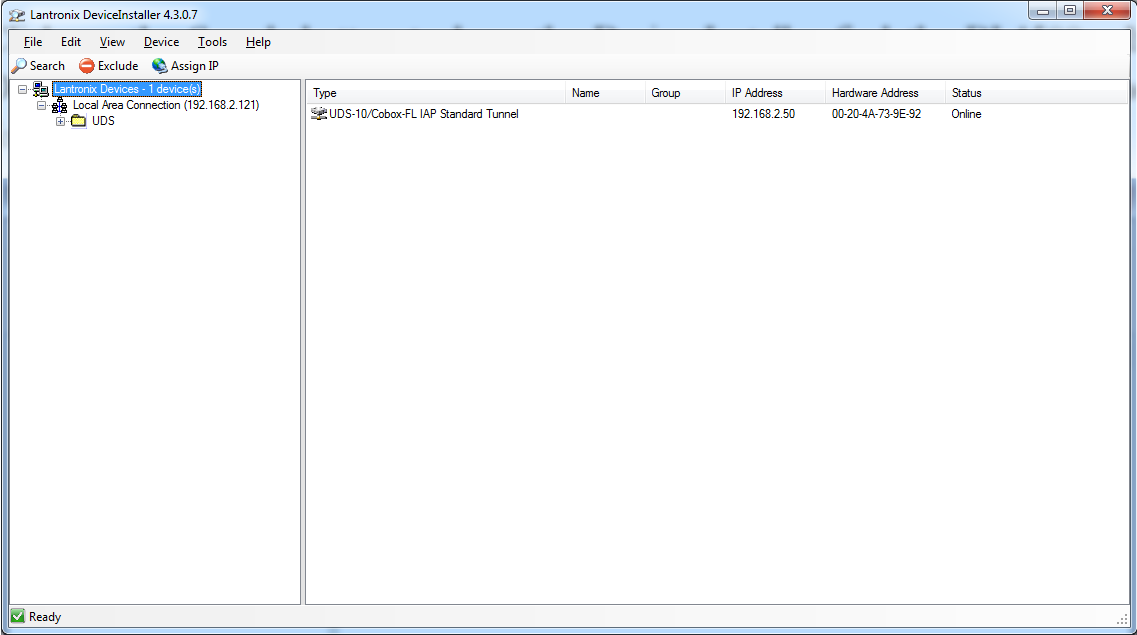This screenshot has width=1137, height=635.
Task: Minimize the DeviceInstaller window
Action: (1043, 11)
